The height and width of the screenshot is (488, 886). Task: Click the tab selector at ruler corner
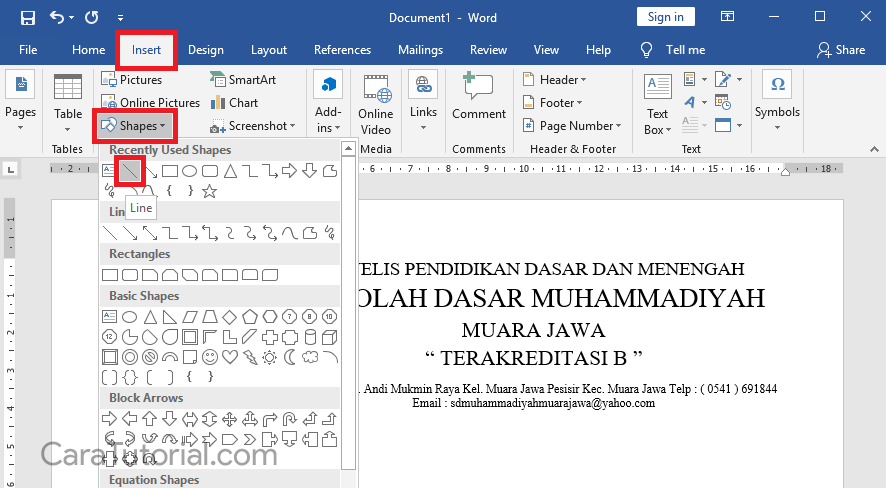11,168
